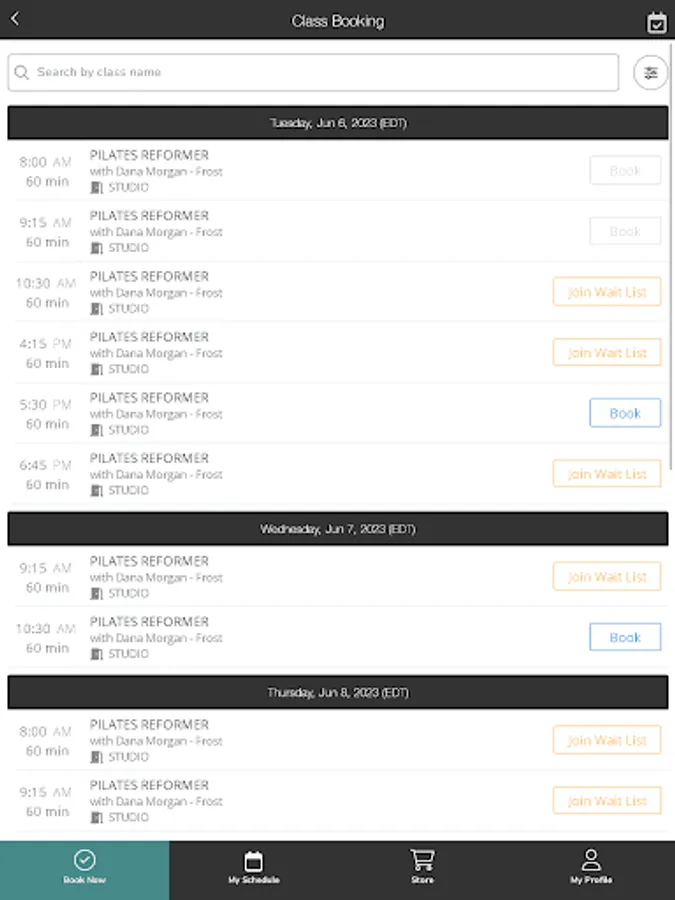Image resolution: width=675 pixels, height=900 pixels.
Task: Type in Search by class name field
Action: 320,72
